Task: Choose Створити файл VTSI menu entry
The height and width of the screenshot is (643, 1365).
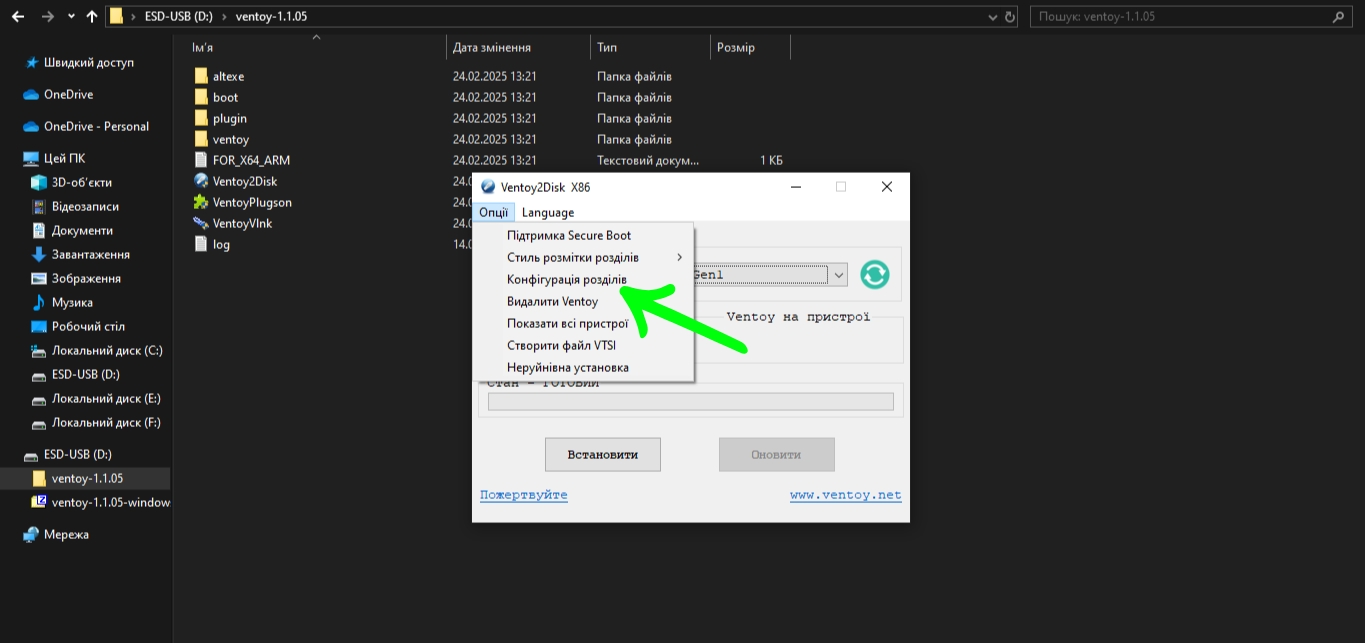Action: tap(583, 345)
